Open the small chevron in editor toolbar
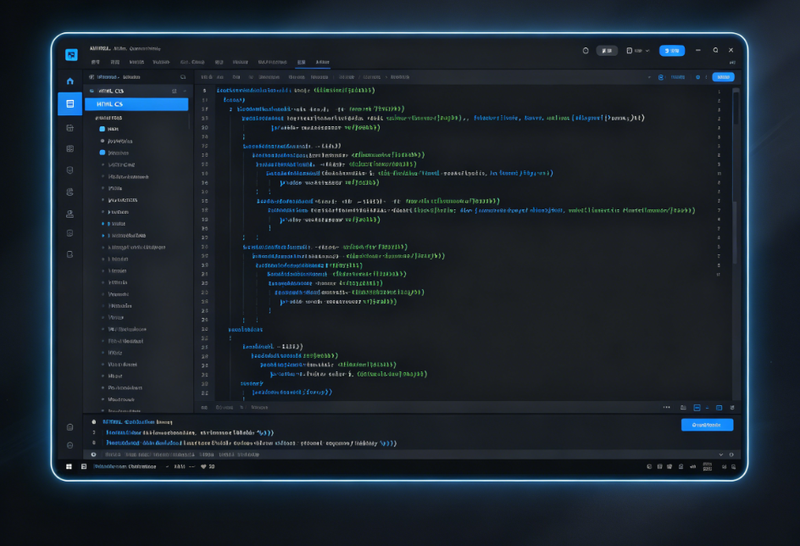Viewport: 800px width, 546px height. [649, 77]
